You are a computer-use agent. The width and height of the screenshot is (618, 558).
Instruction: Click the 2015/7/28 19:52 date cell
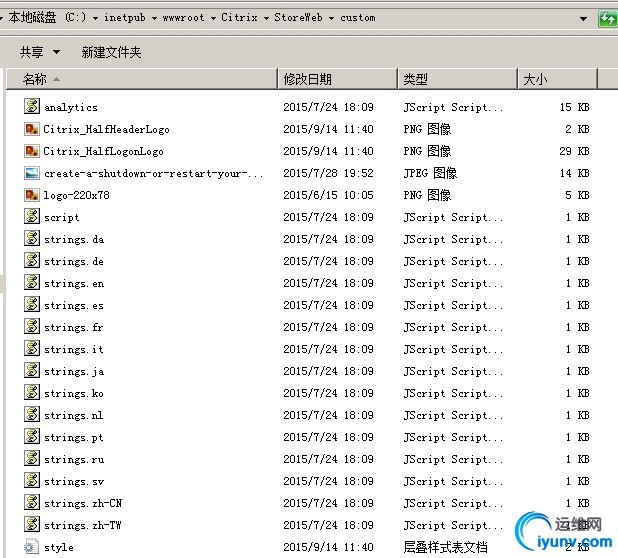328,173
